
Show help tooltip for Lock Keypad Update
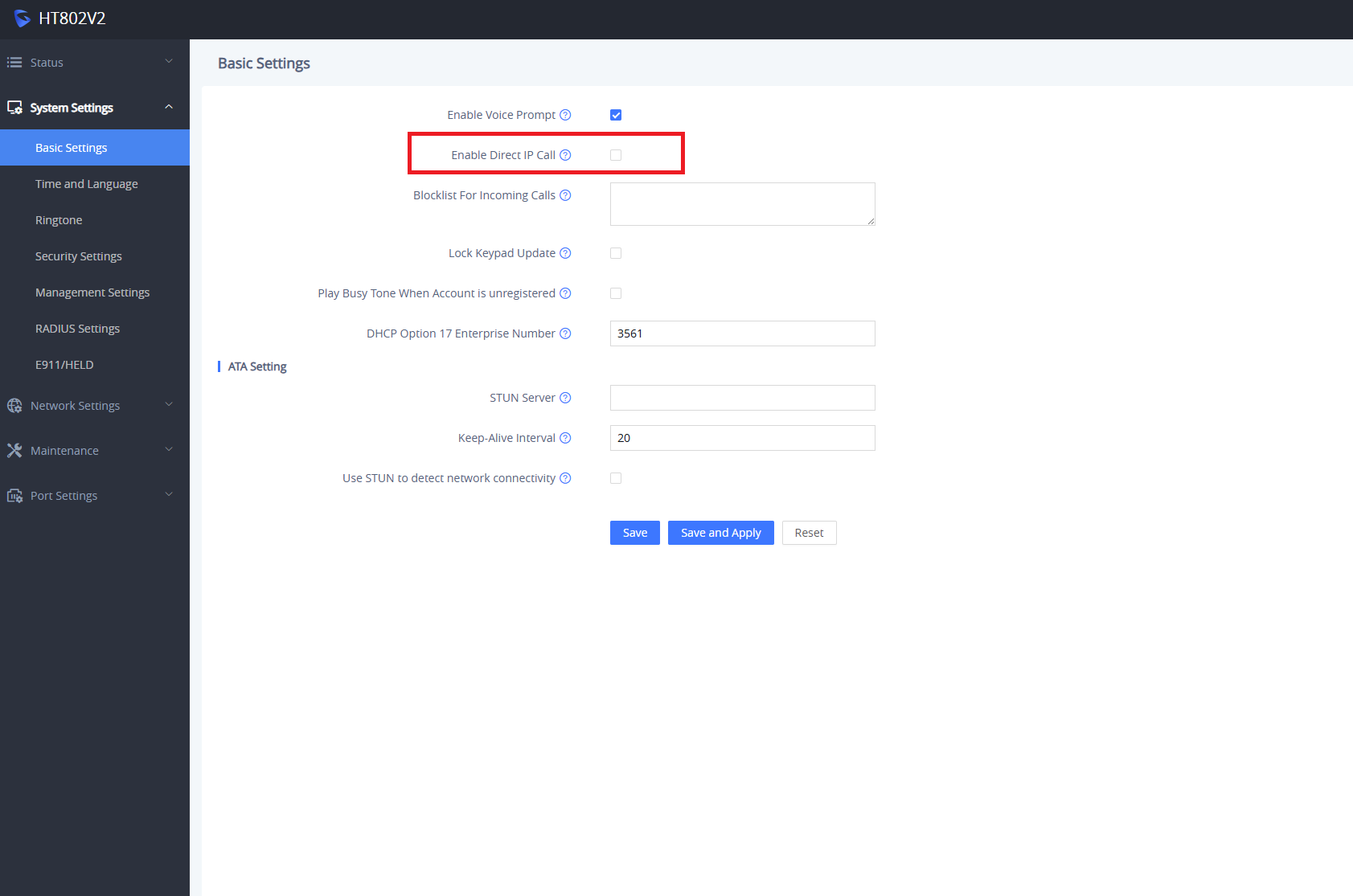point(565,253)
